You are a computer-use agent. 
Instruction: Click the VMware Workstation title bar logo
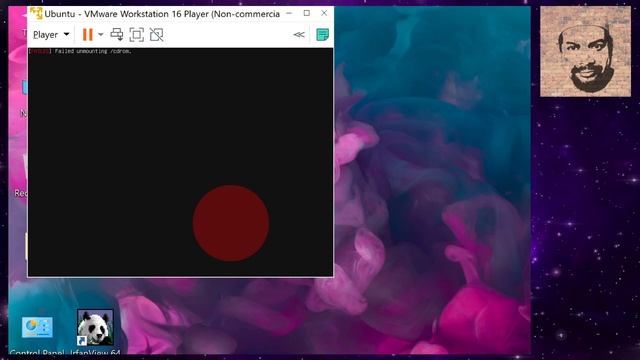(36, 13)
